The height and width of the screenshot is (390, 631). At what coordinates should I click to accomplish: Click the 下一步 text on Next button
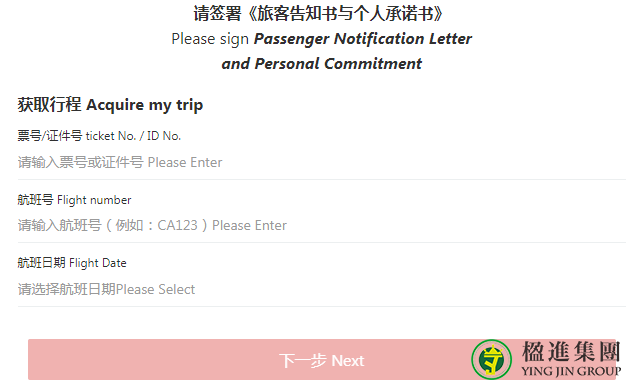pyautogui.click(x=303, y=361)
